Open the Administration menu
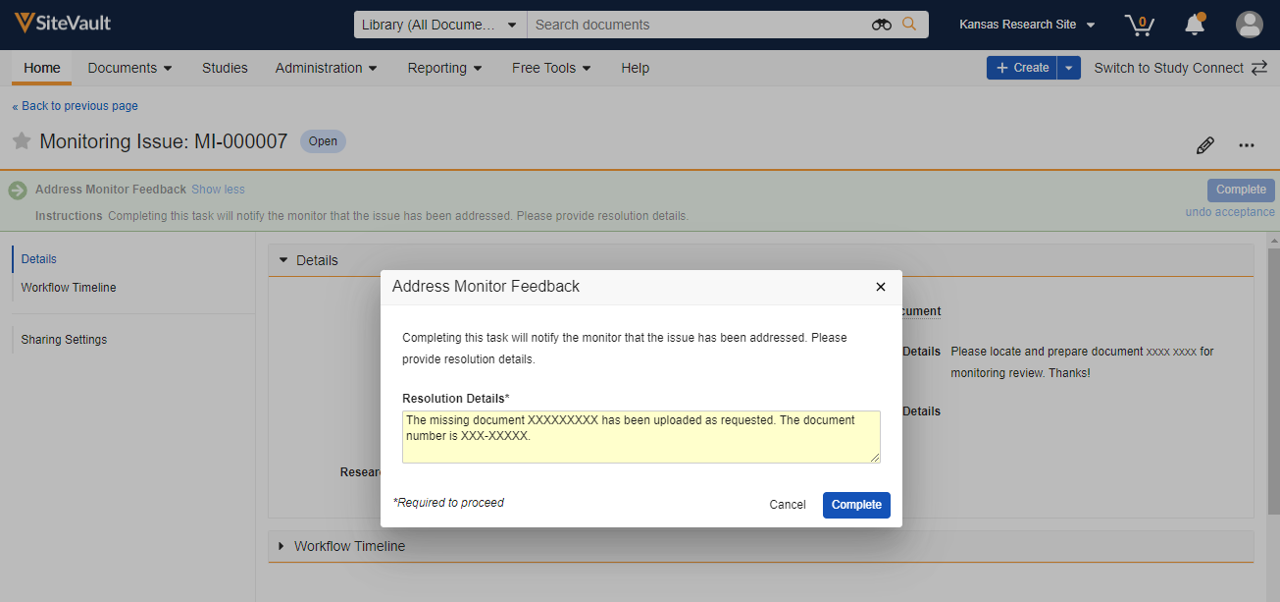Viewport: 1280px width, 602px height. (x=326, y=68)
